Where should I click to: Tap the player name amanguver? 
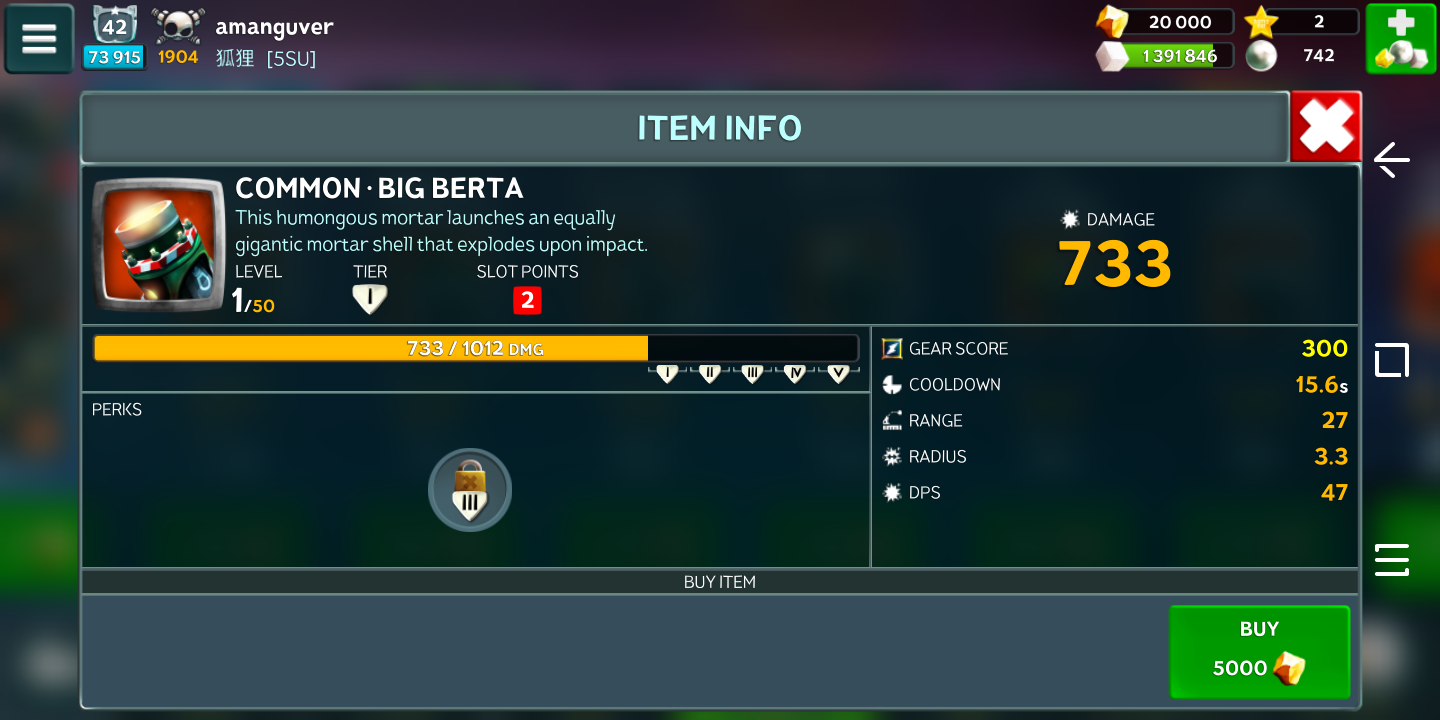click(x=274, y=27)
